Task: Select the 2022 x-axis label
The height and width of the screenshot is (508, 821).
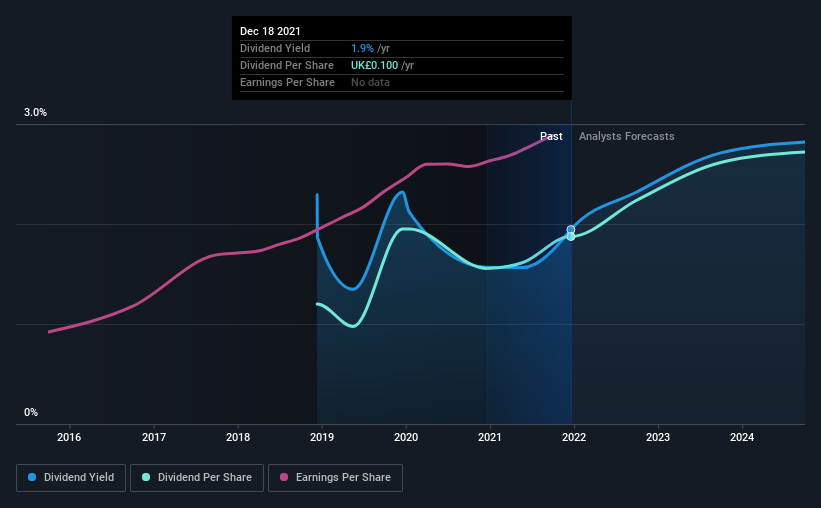Action: coord(574,437)
